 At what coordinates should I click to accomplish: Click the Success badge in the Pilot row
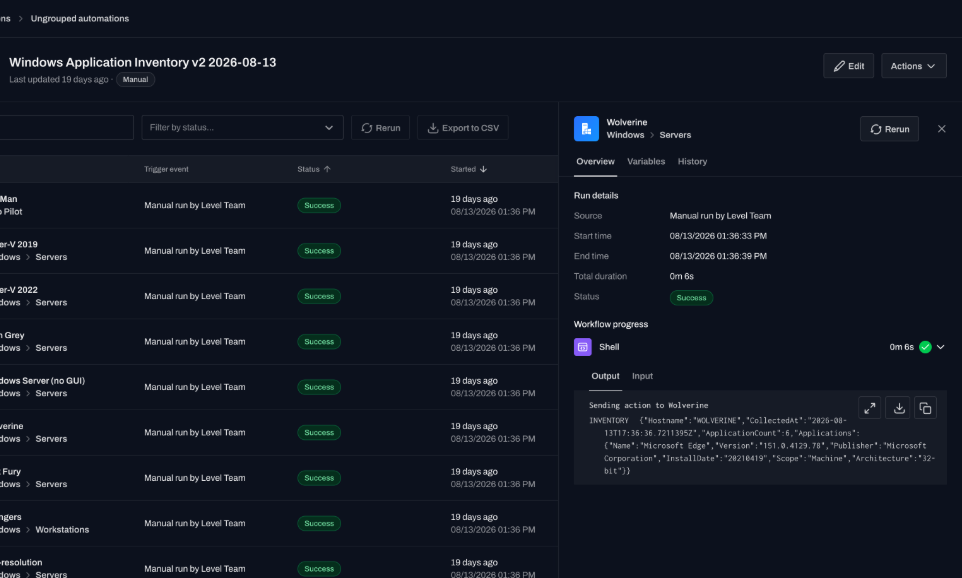point(319,206)
